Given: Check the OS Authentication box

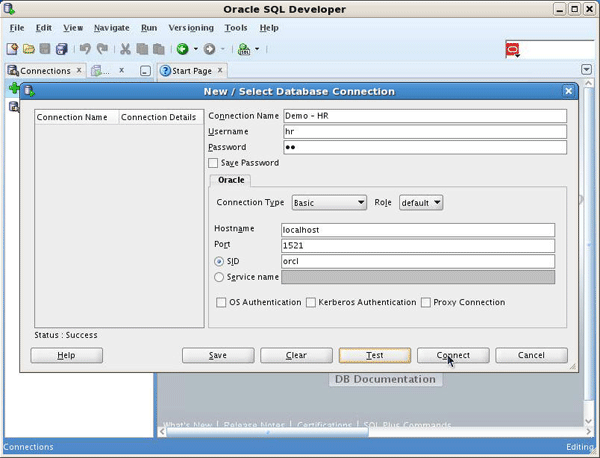Looking at the screenshot, I should 222,302.
